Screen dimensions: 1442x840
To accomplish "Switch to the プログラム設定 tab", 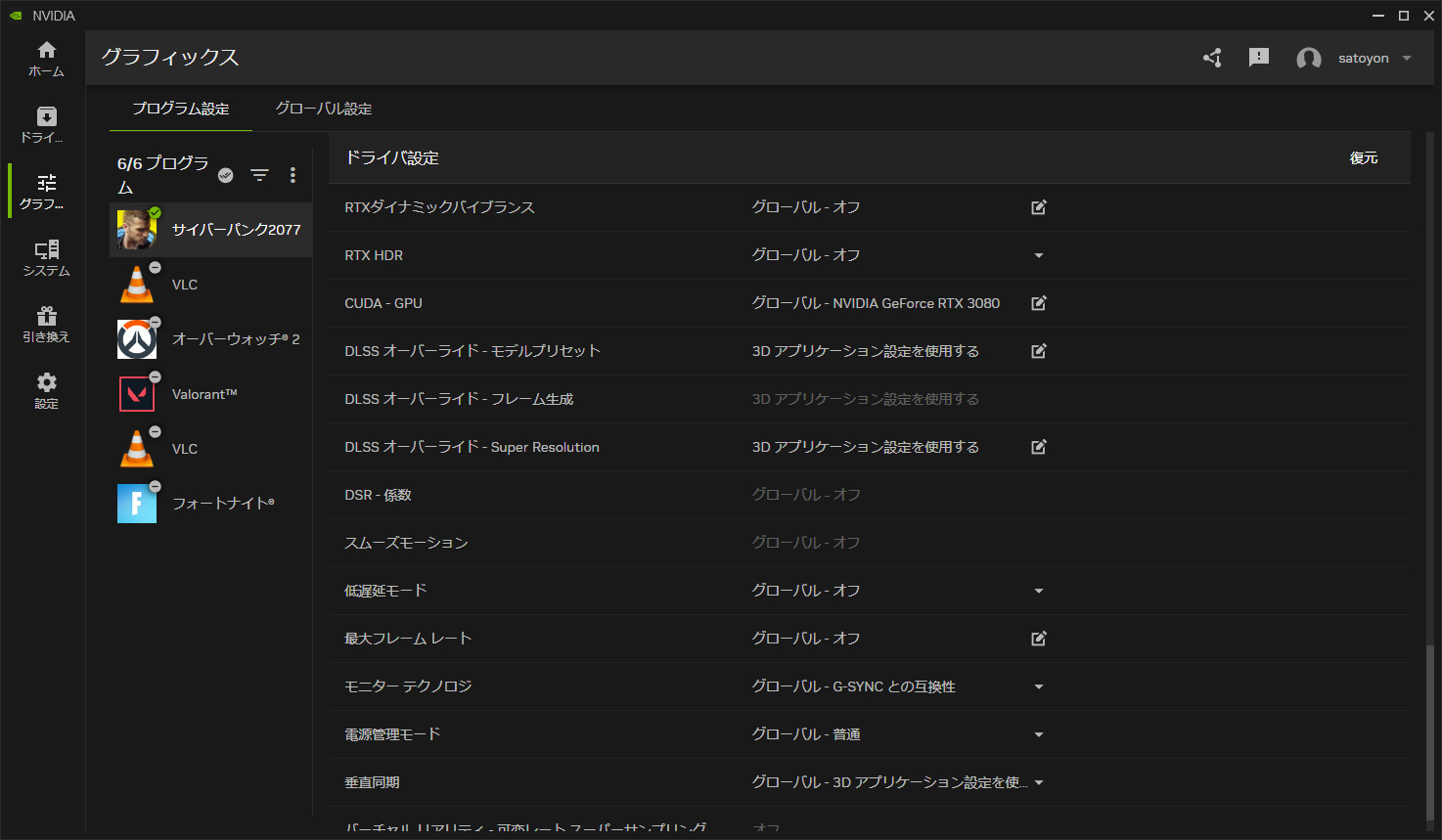I will (181, 109).
